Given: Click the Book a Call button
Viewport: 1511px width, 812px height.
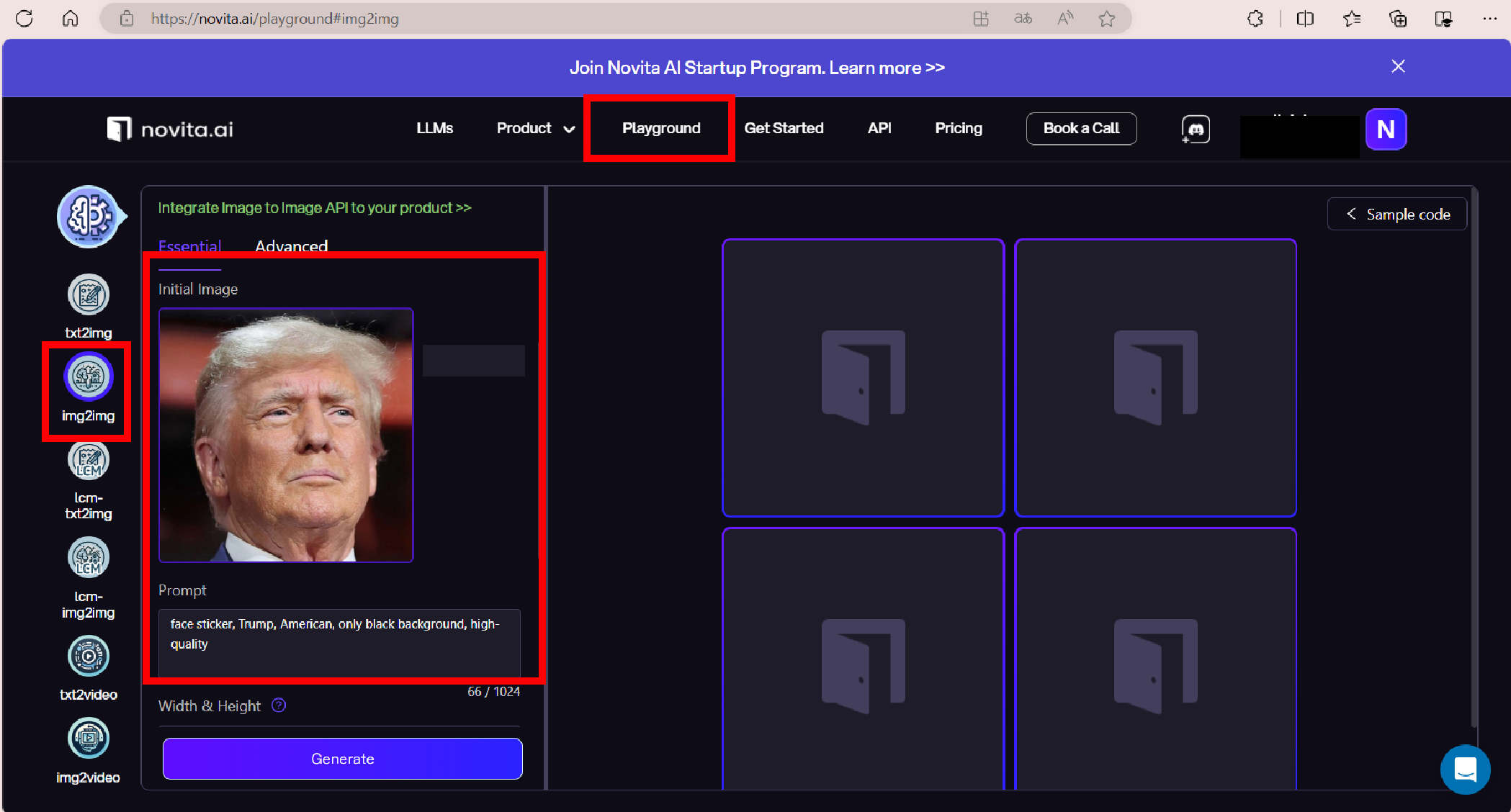Looking at the screenshot, I should [x=1081, y=128].
